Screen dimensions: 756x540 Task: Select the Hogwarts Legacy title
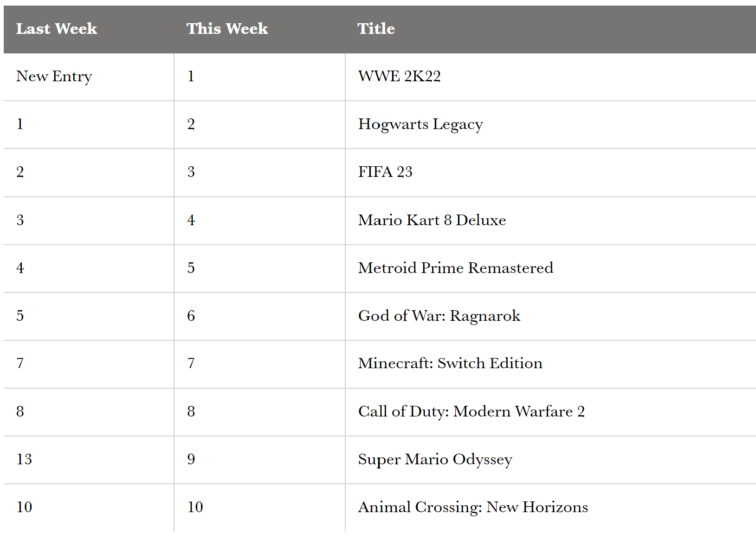tap(420, 124)
